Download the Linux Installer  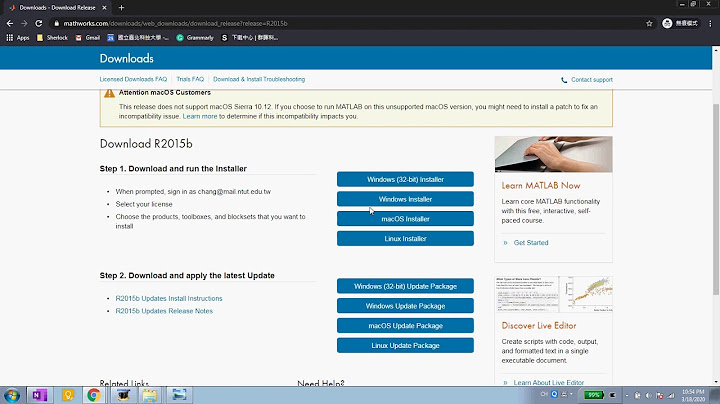pyautogui.click(x=405, y=239)
